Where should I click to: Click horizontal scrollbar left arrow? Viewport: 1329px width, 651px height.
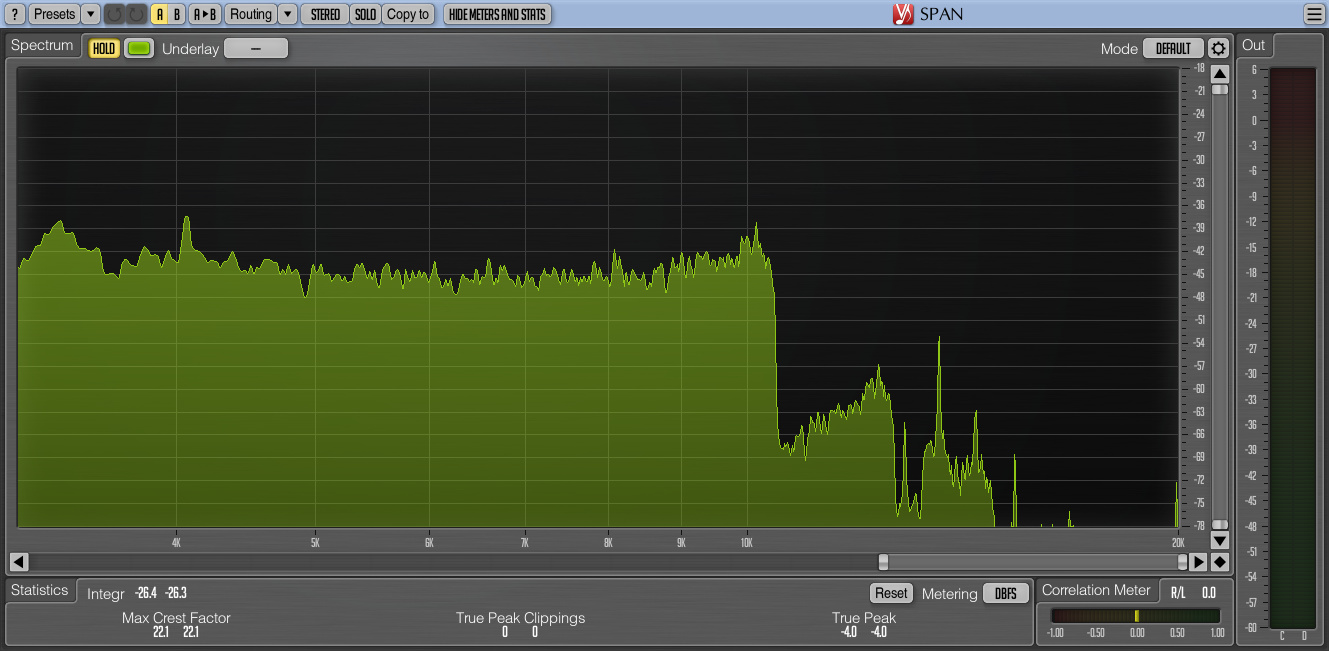click(x=19, y=562)
